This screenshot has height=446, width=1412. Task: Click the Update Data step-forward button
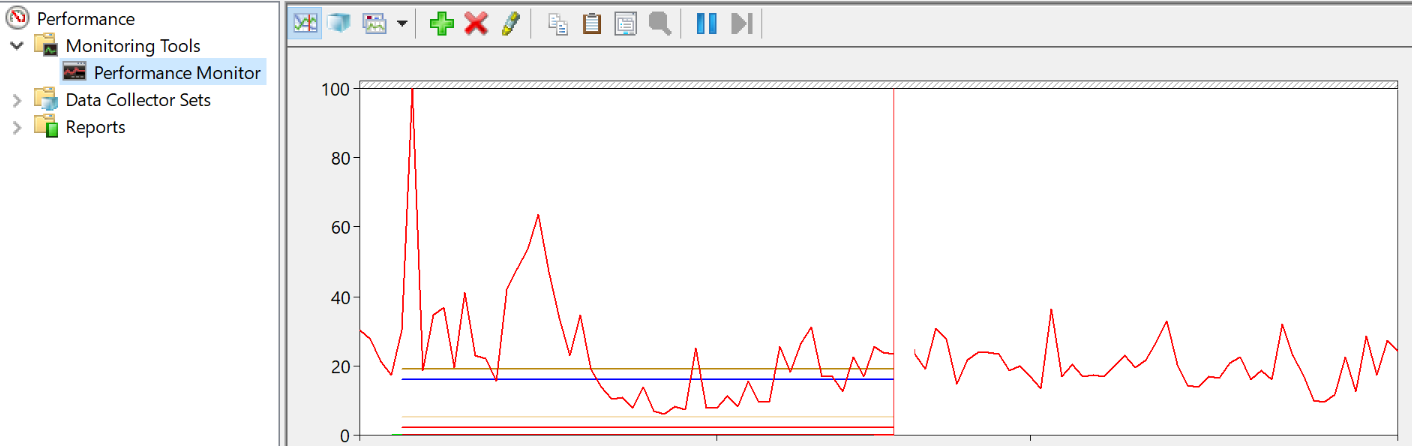click(x=741, y=24)
